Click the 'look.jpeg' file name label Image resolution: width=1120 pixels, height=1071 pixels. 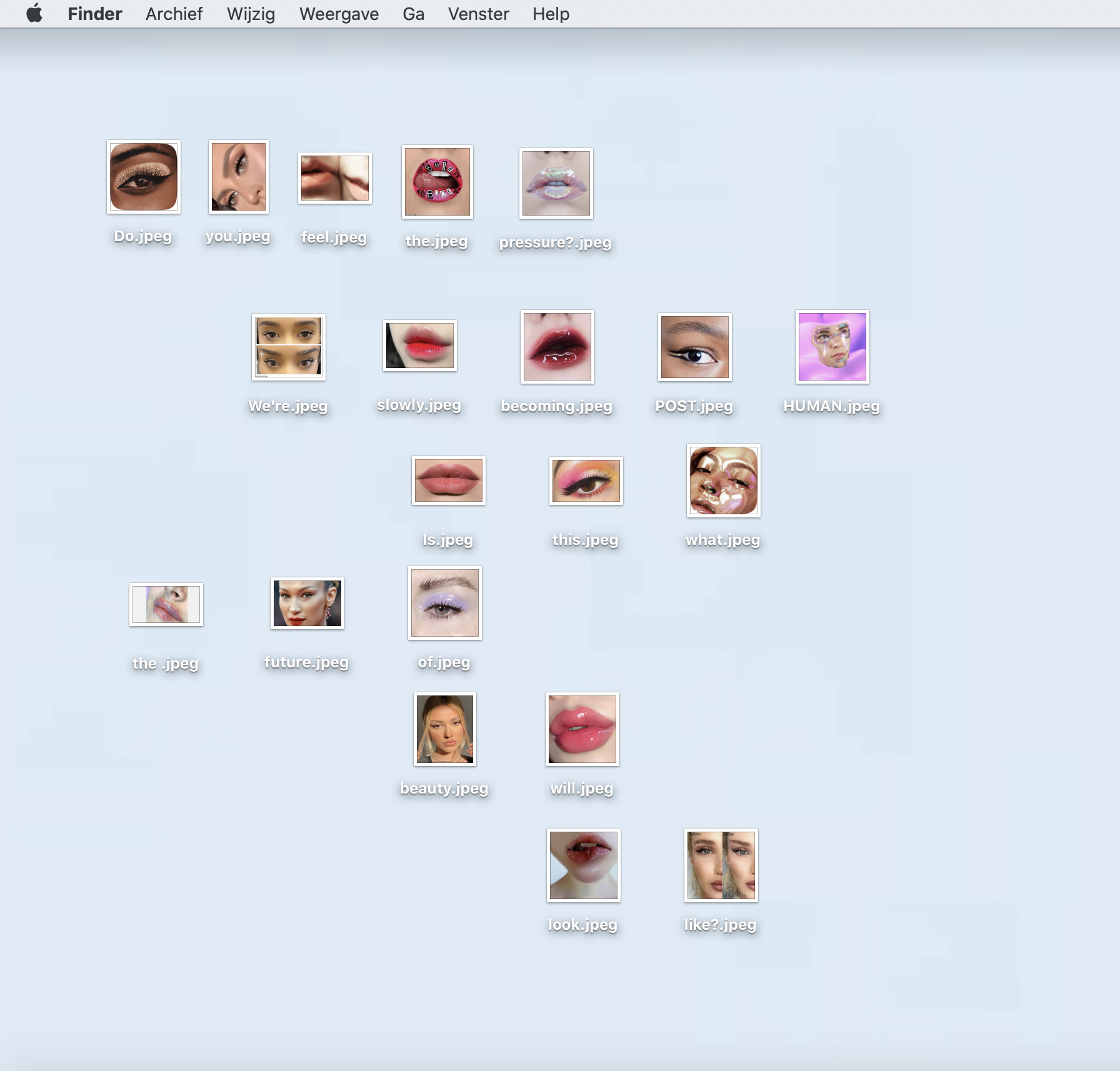[582, 925]
